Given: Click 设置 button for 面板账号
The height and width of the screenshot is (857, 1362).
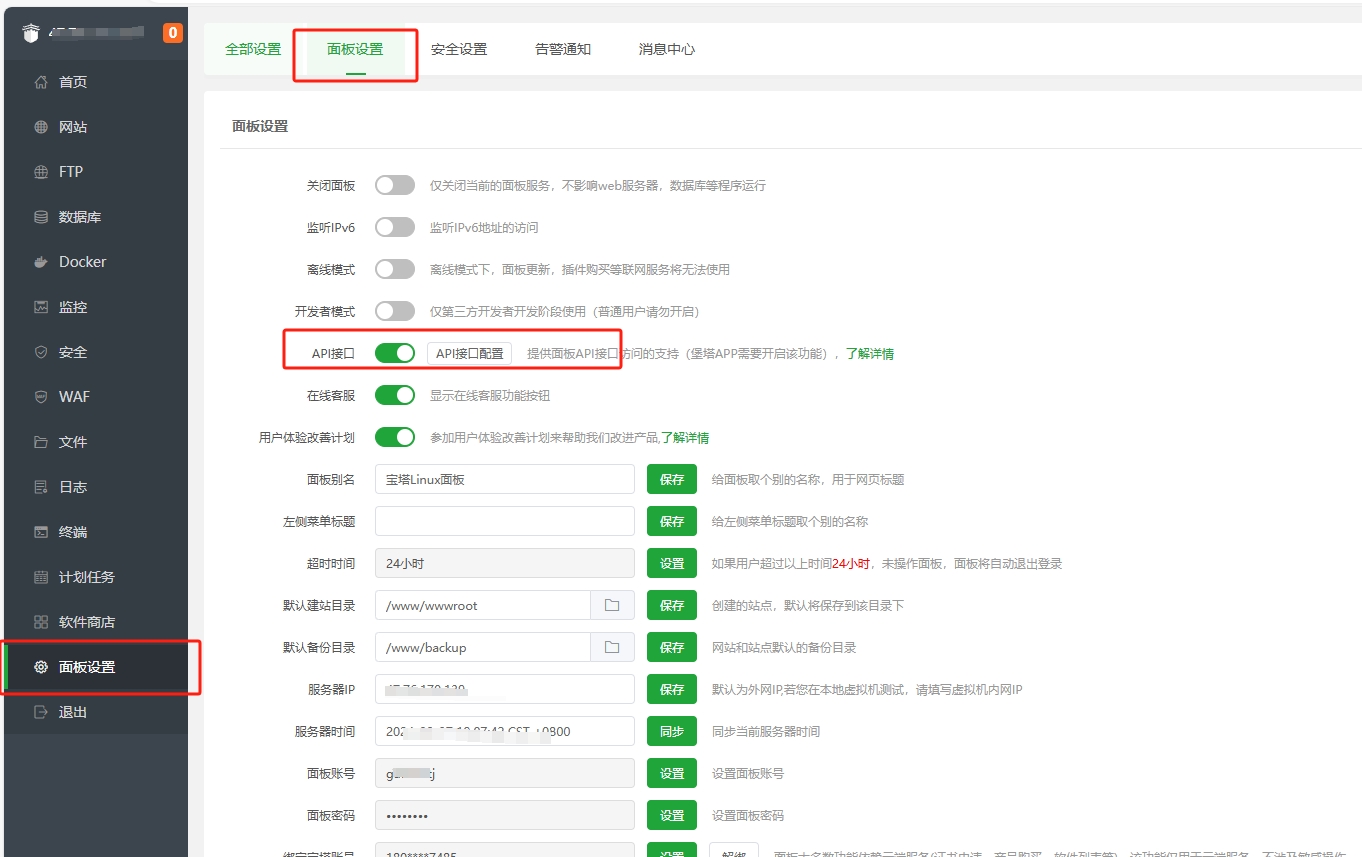Looking at the screenshot, I should coord(672,773).
